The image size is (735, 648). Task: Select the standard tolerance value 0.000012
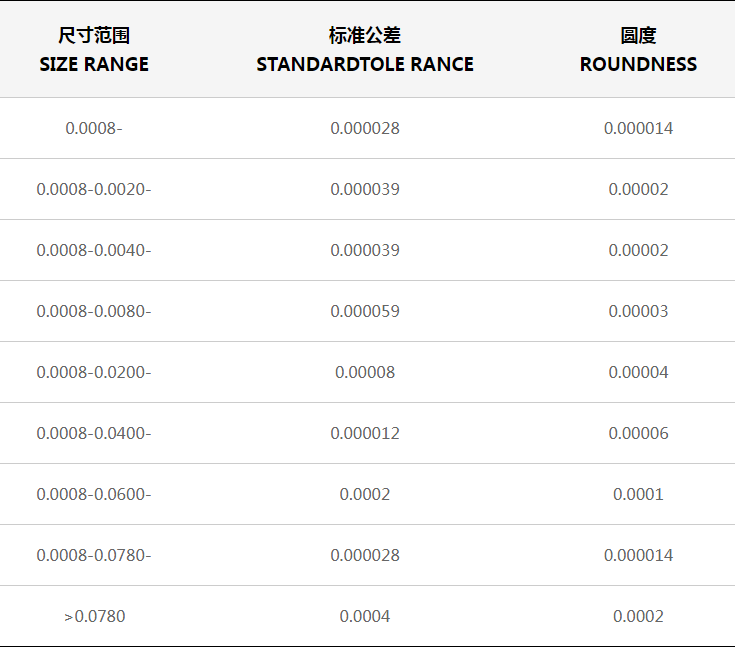[x=365, y=433]
